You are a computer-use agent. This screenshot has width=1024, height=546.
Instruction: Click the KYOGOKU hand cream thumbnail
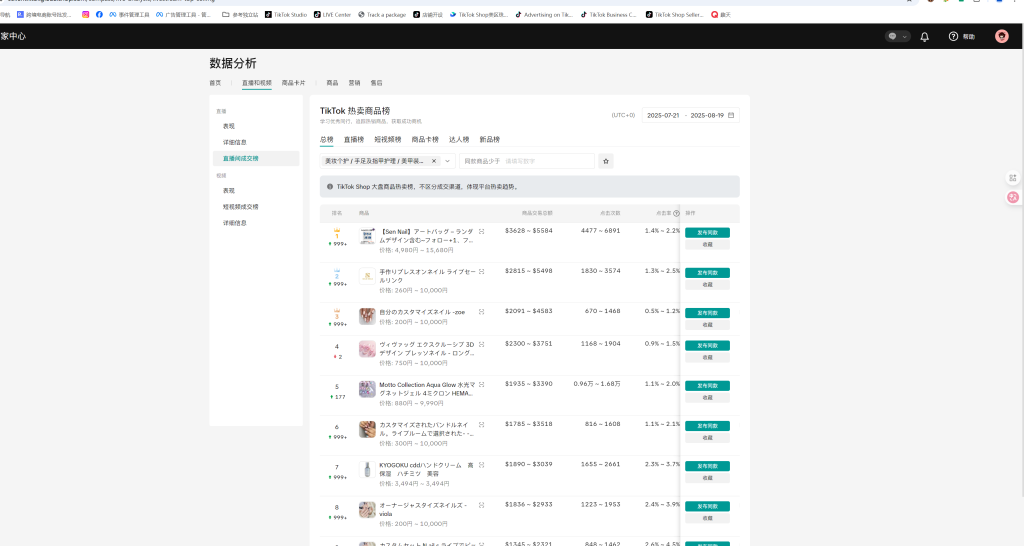(x=367, y=470)
